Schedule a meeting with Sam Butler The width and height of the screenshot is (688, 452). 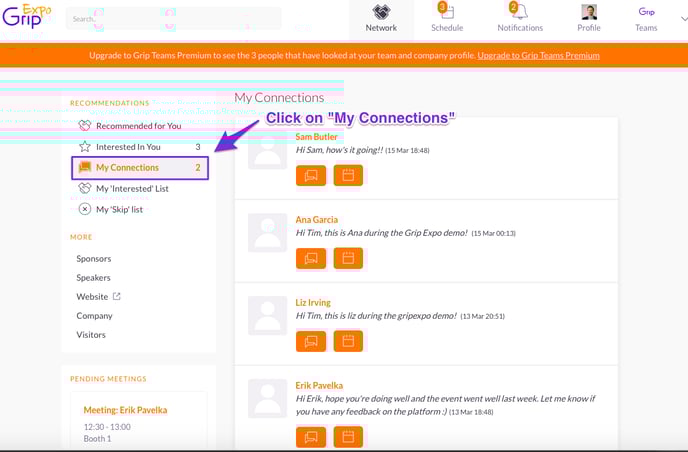[348, 176]
